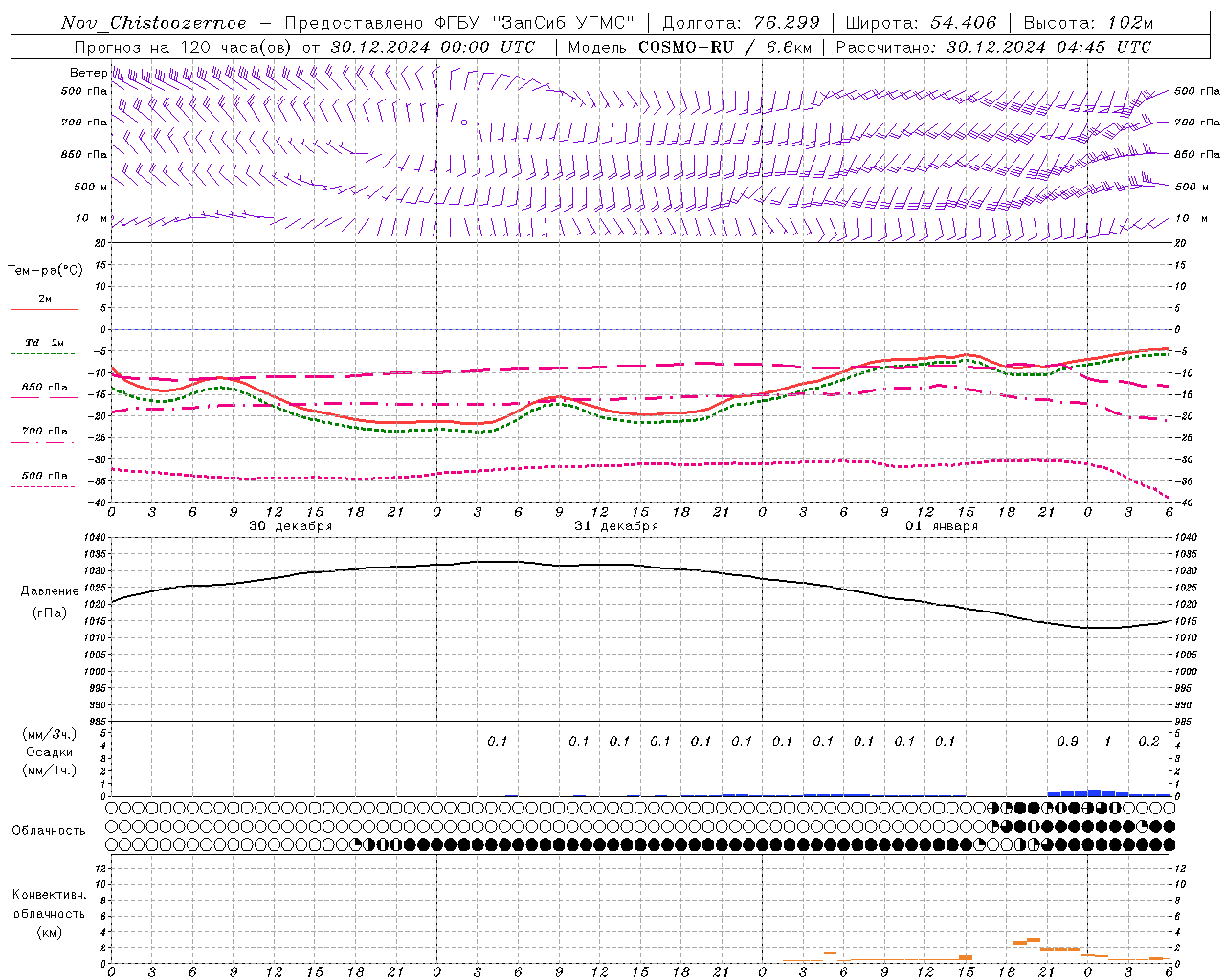
Task: Select the text Предоставлено ФГБУ "ЗапСиб УГМС"
Action: click(460, 23)
